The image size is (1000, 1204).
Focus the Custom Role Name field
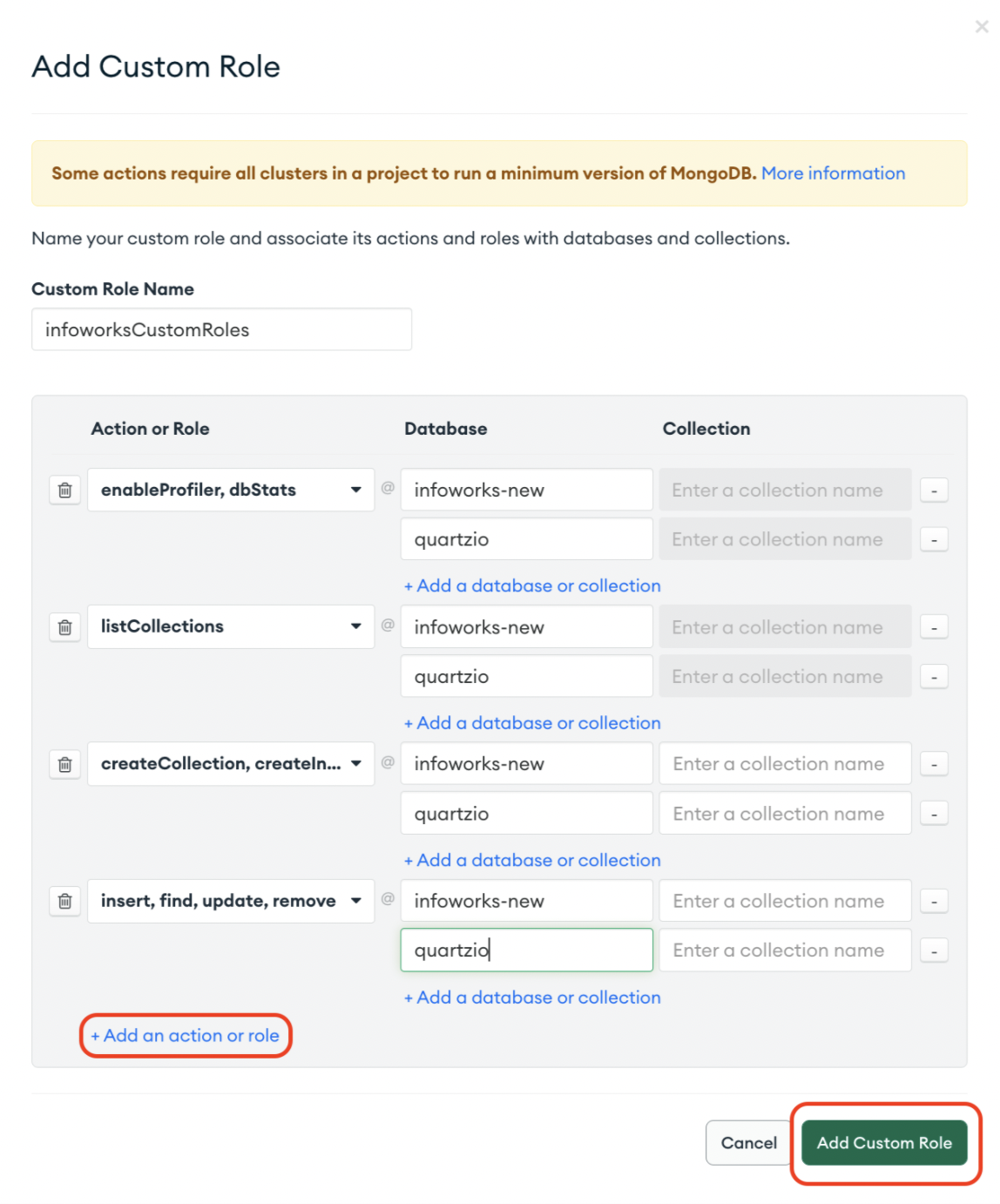point(221,330)
